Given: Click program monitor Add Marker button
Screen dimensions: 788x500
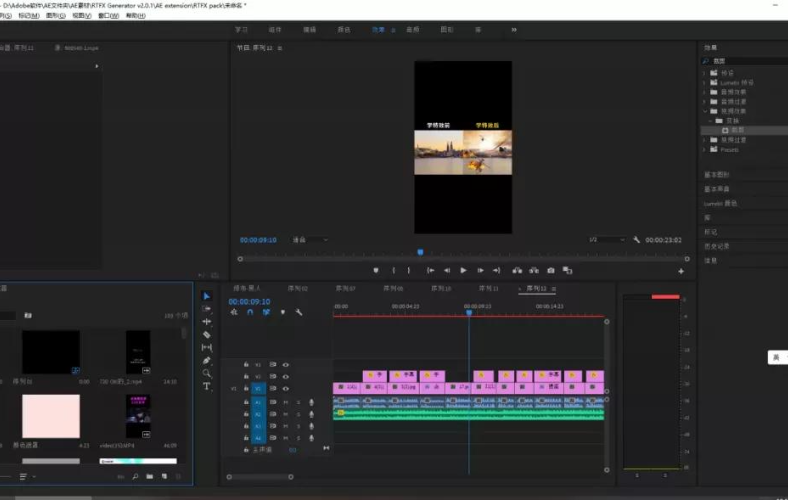Looking at the screenshot, I should 376,270.
